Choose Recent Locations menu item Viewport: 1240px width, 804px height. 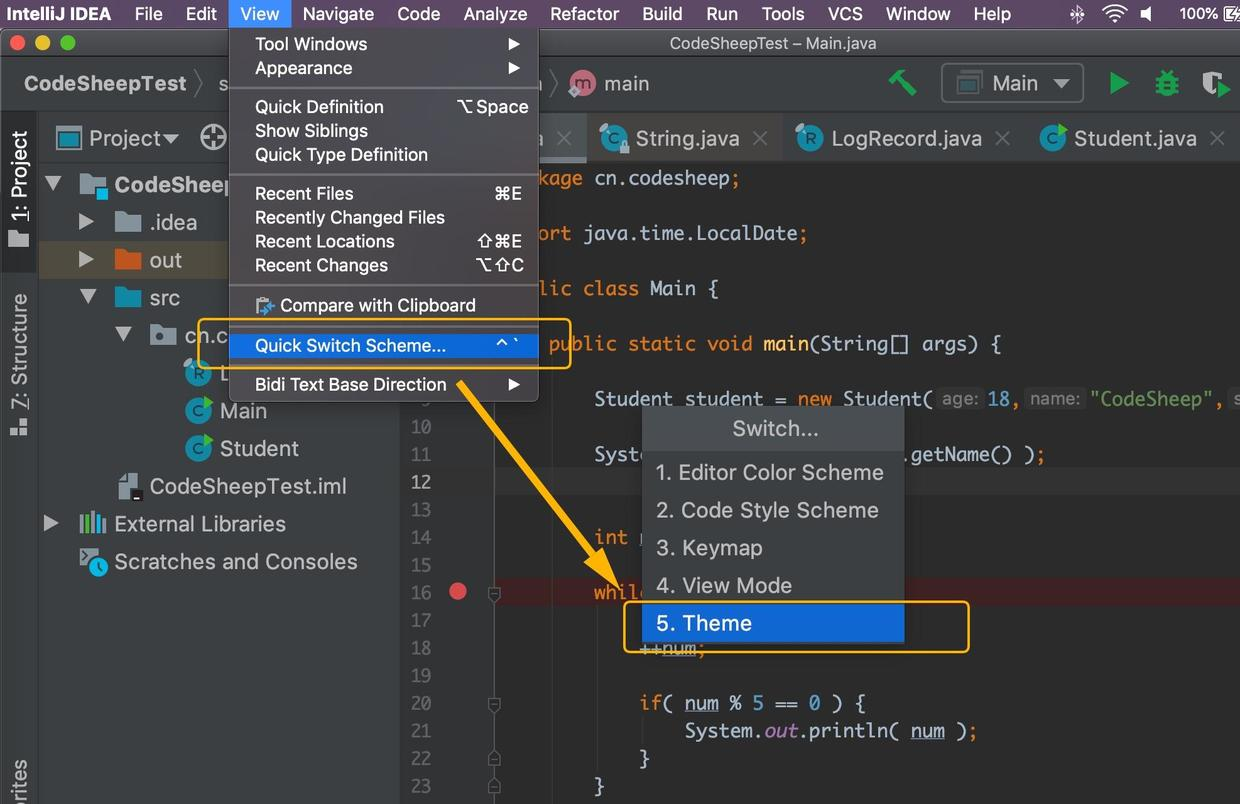point(384,242)
